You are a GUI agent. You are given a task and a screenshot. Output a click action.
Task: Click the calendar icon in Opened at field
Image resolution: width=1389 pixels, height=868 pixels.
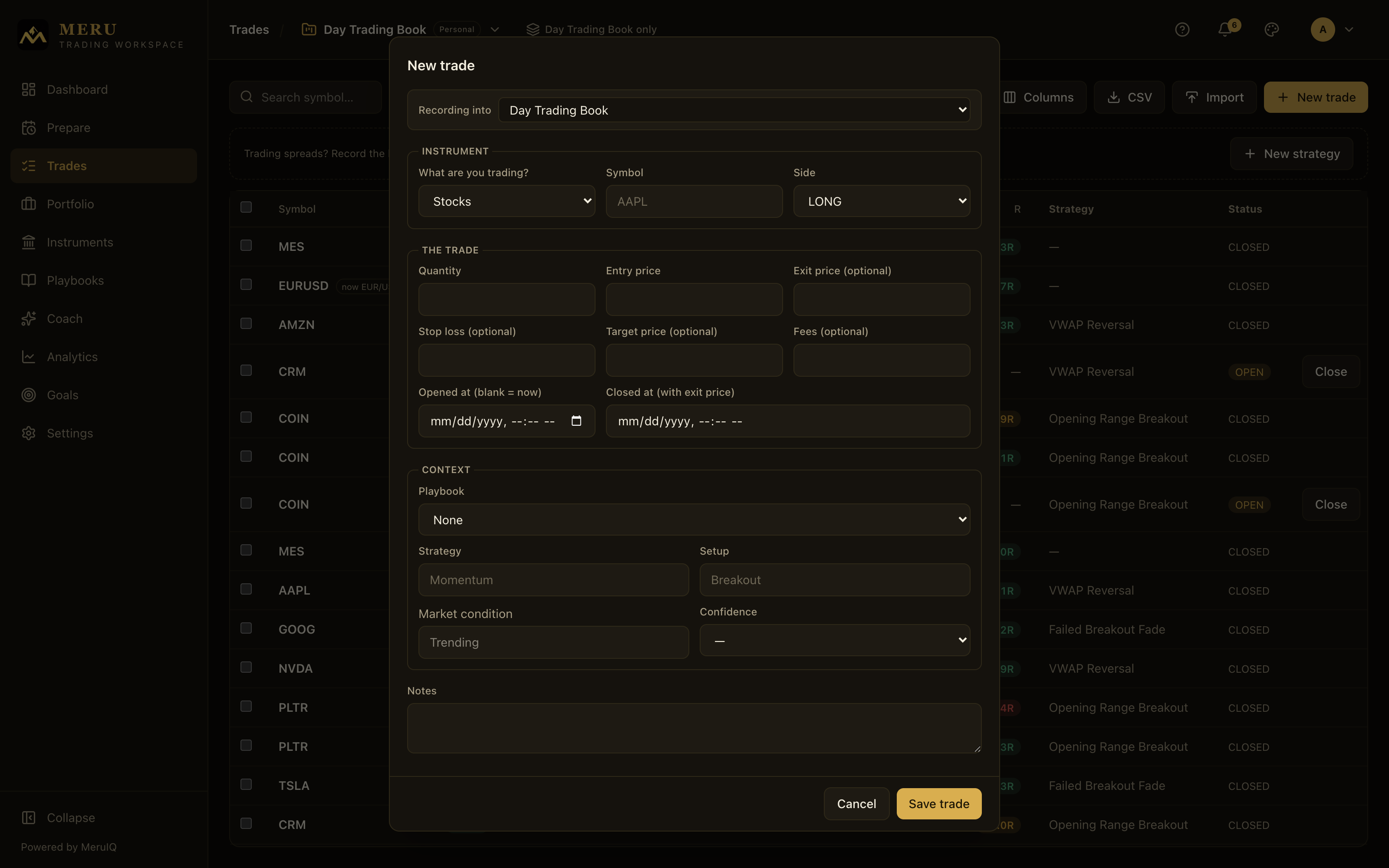576,421
